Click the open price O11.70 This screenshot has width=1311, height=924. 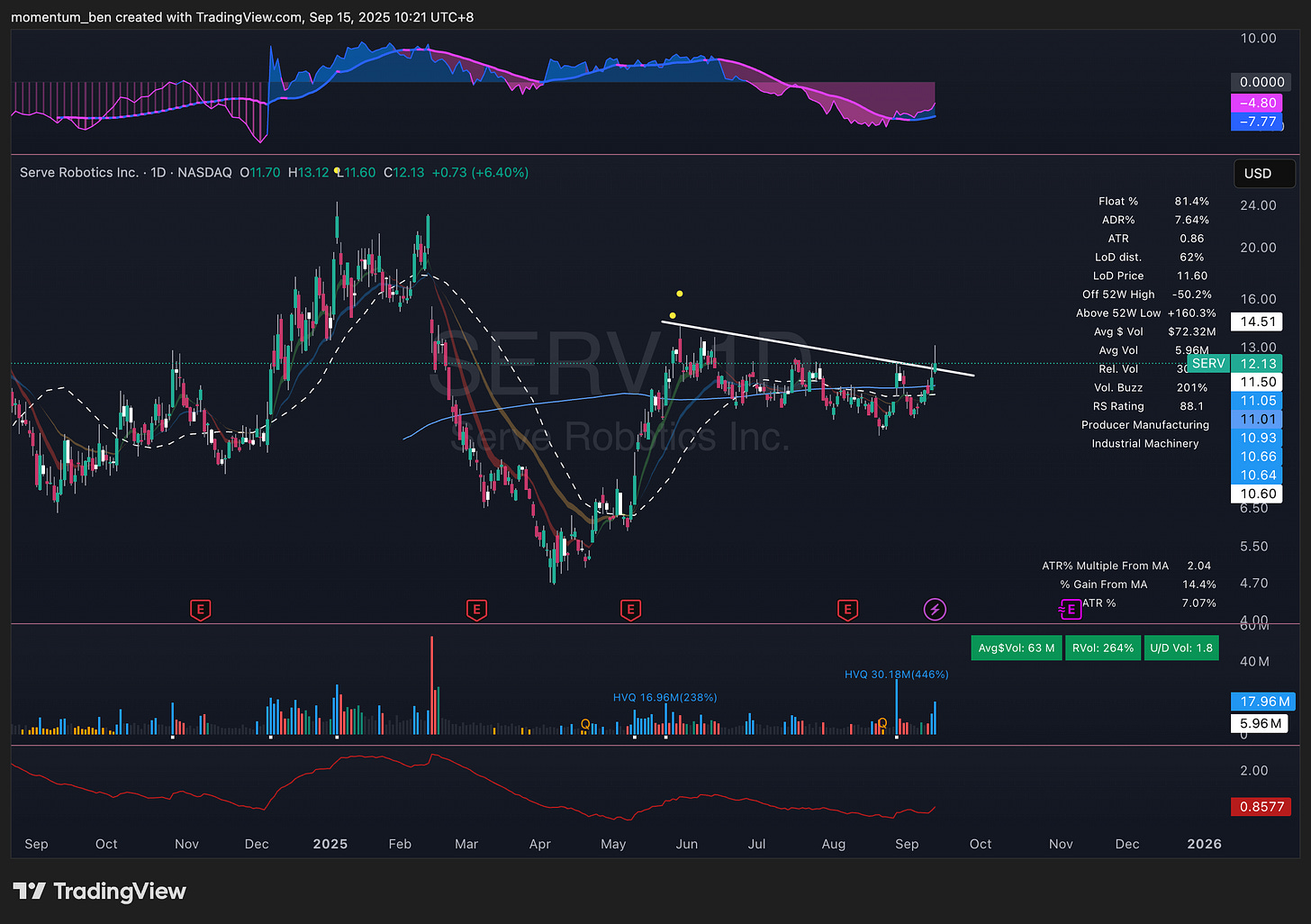click(260, 172)
